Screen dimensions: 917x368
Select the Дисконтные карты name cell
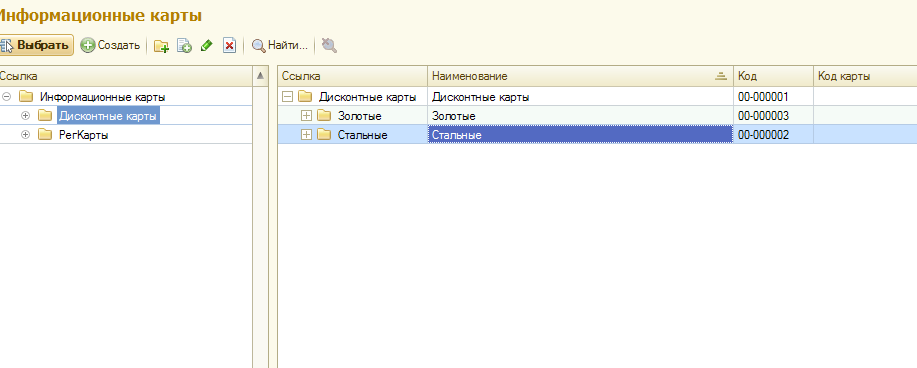580,97
